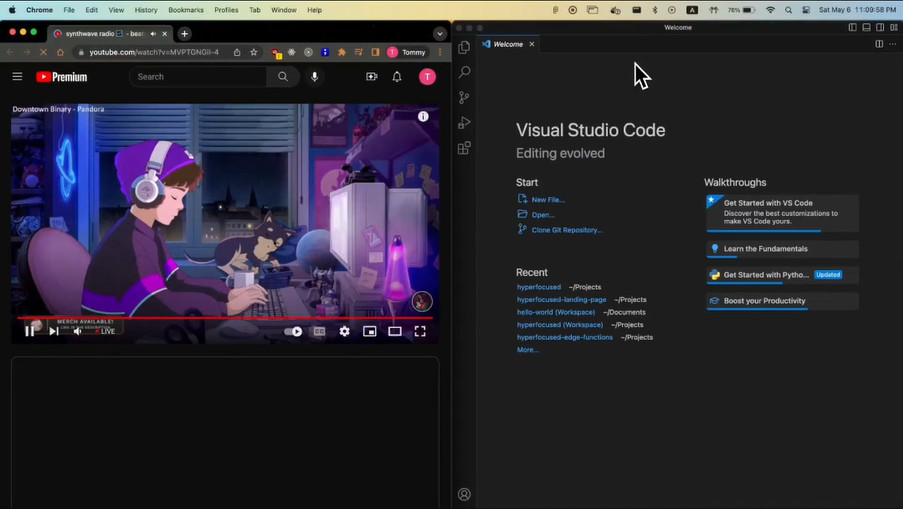The width and height of the screenshot is (903, 509).
Task: Open YouTube player settings gear
Action: click(344, 331)
